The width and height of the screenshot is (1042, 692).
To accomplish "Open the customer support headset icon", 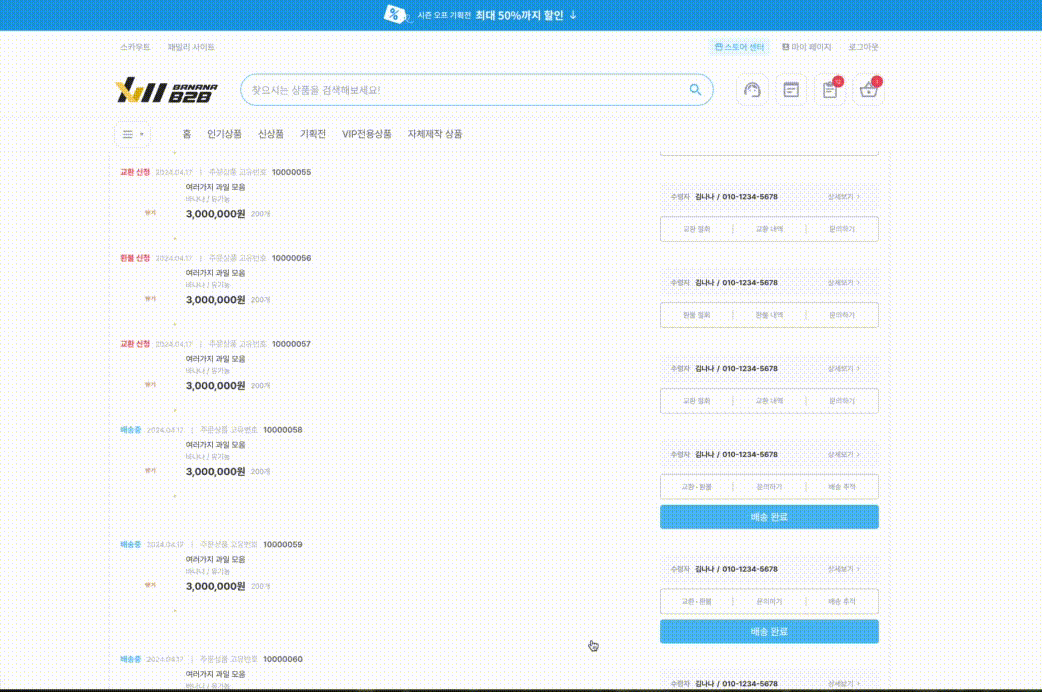I will (753, 90).
